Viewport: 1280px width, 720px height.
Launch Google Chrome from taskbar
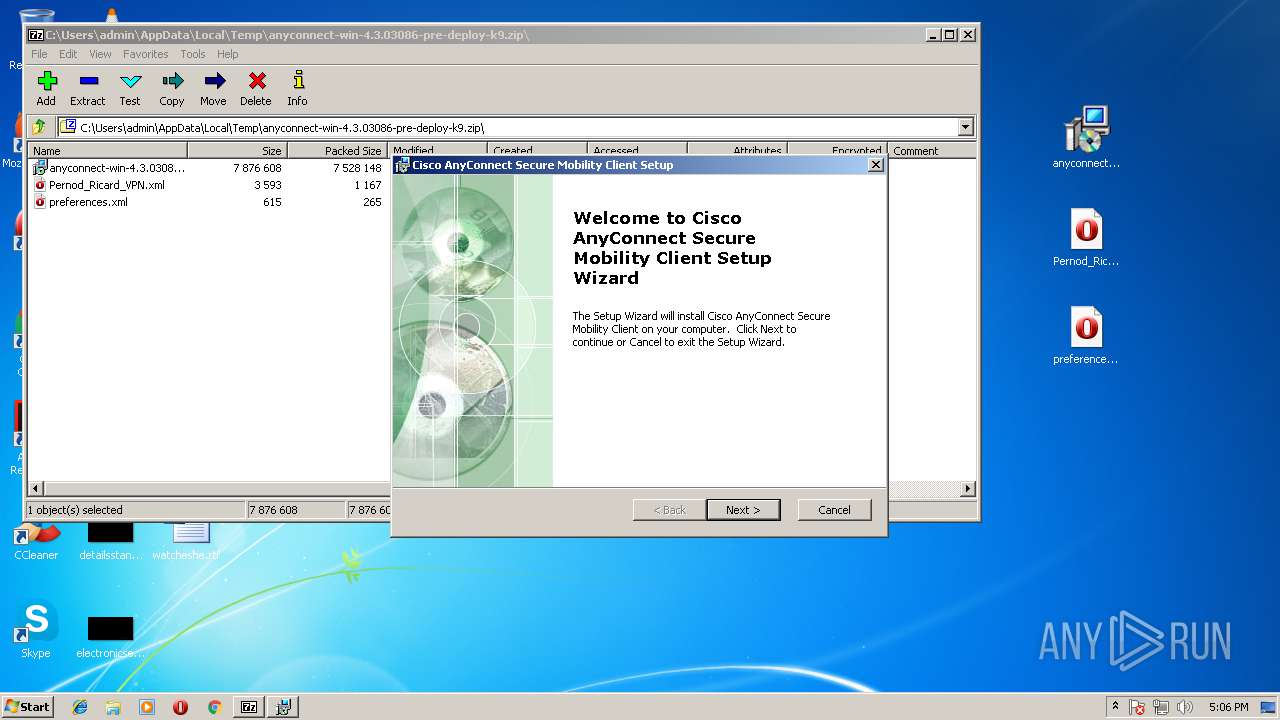[214, 707]
